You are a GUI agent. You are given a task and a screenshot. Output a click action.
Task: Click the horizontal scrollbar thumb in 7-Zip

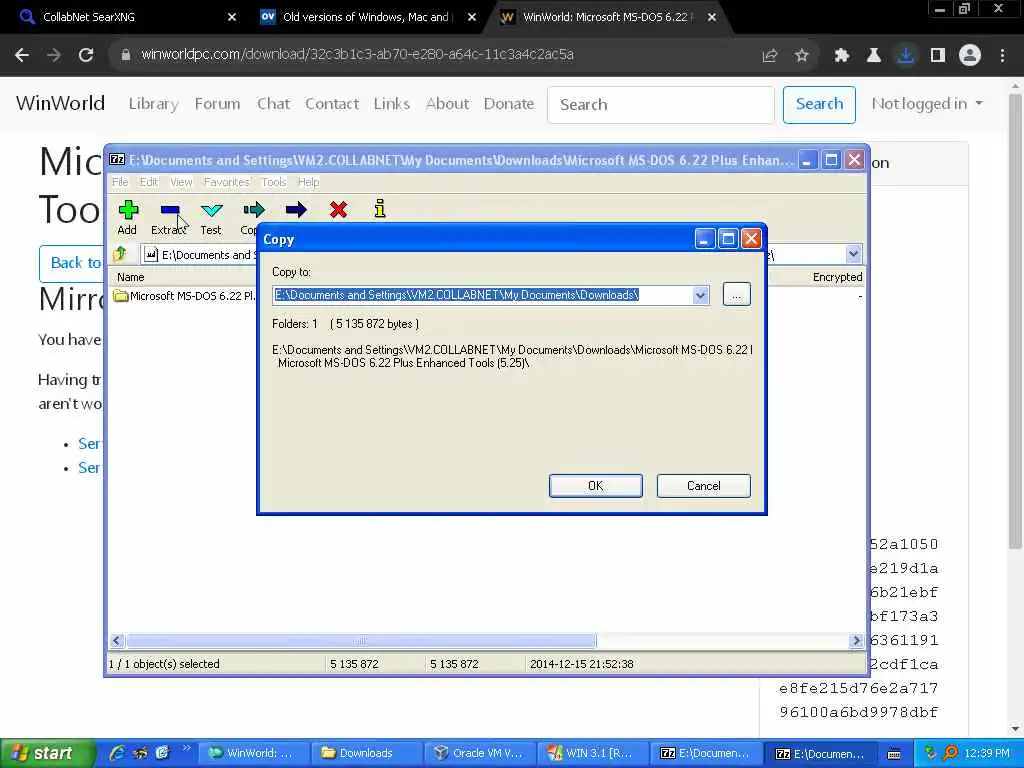tap(361, 641)
